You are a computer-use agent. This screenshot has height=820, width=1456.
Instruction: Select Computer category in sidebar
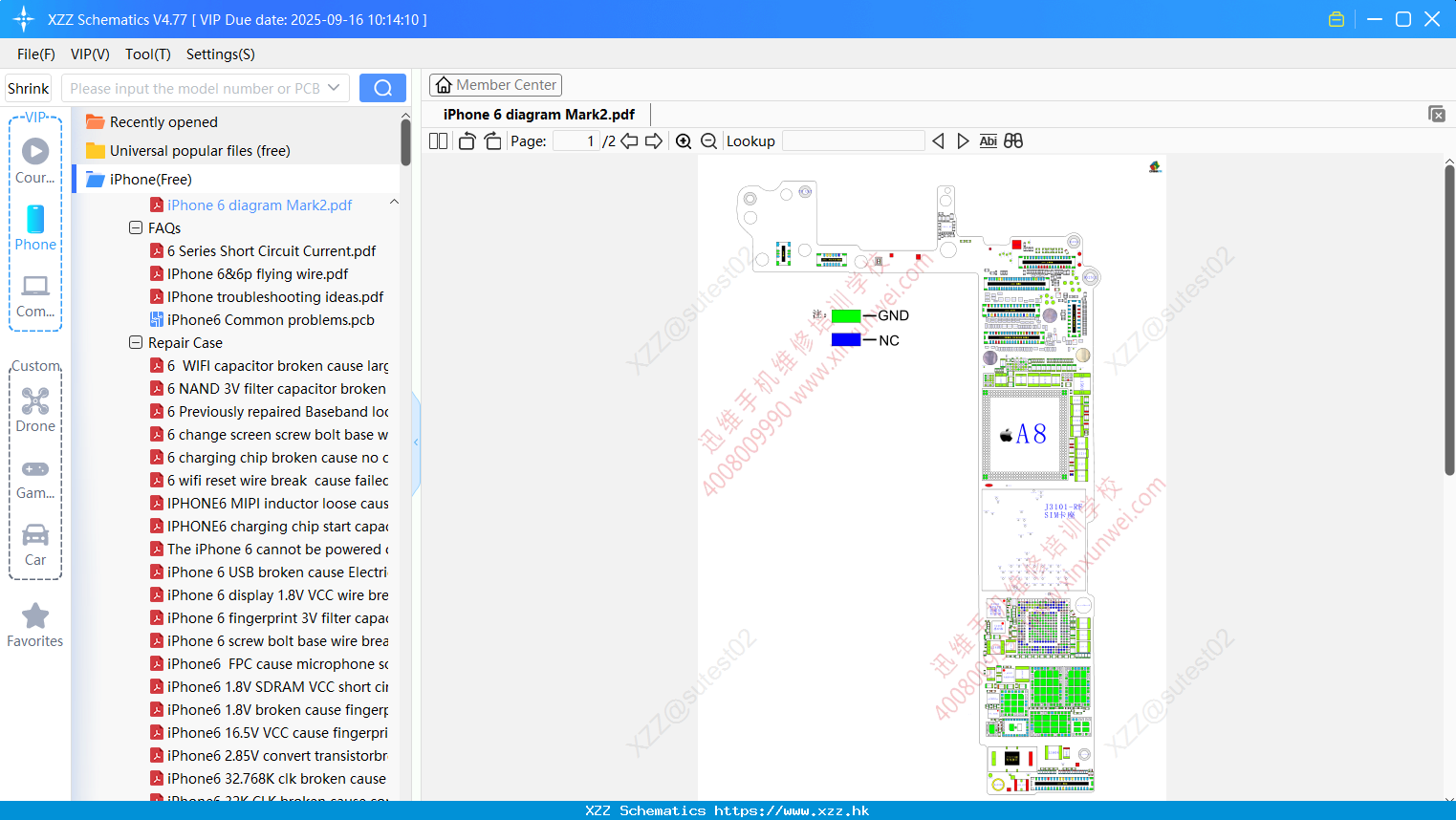35,296
